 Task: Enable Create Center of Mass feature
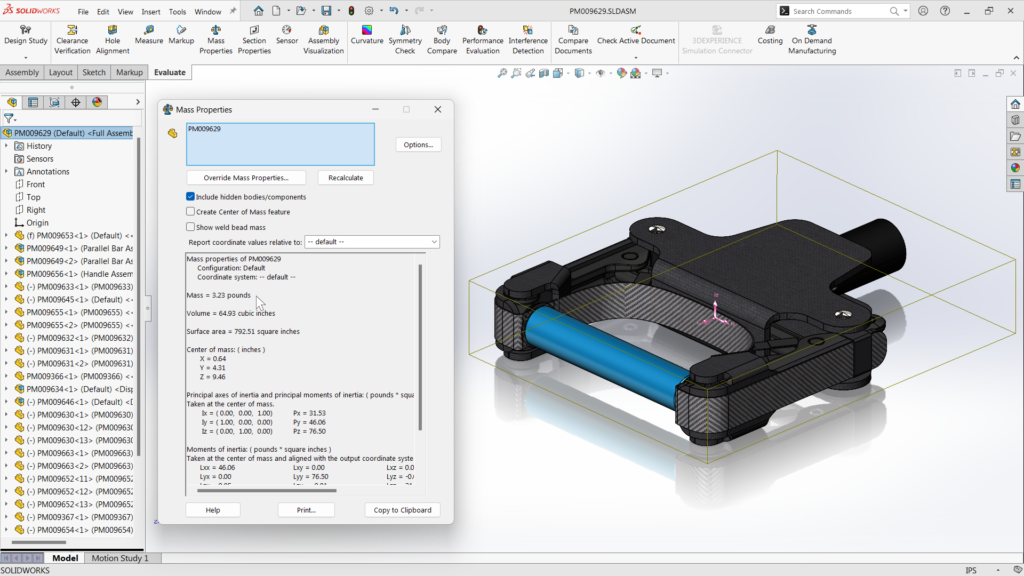click(x=191, y=211)
